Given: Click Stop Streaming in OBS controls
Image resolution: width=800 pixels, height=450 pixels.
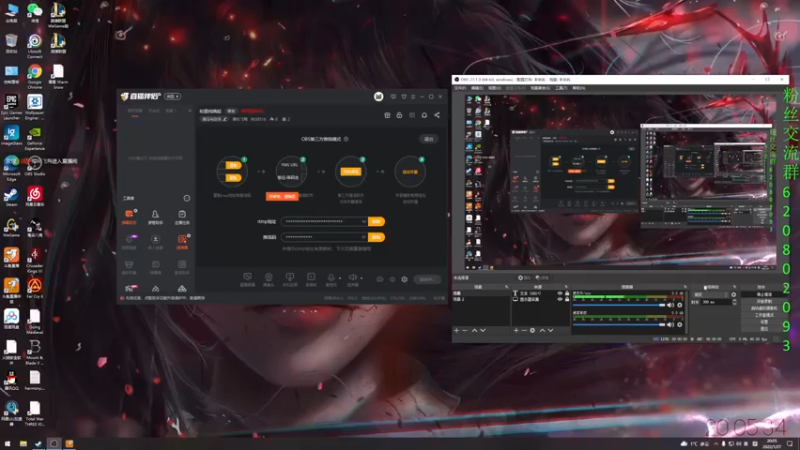Looking at the screenshot, I should pos(764,294).
